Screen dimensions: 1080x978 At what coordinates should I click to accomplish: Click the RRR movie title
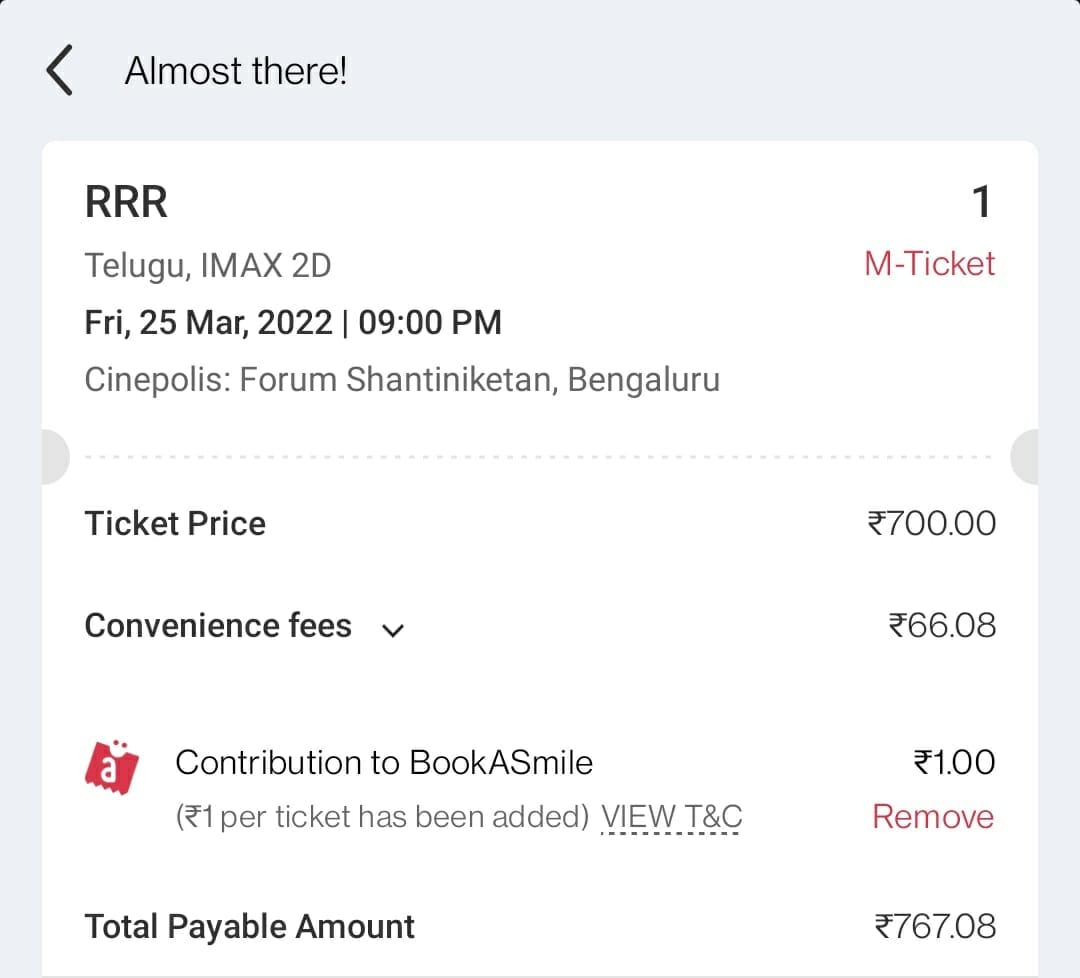click(126, 201)
